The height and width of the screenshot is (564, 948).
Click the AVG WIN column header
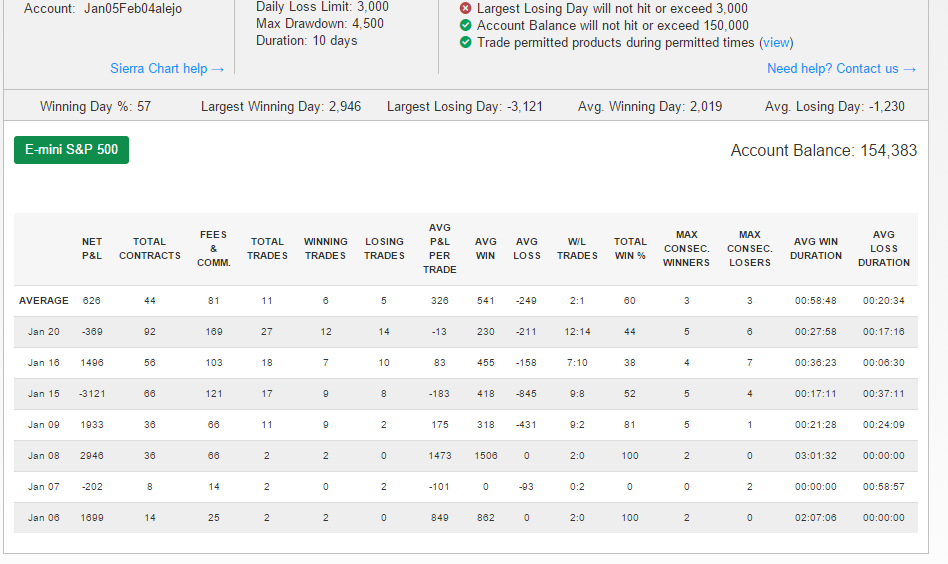(485, 248)
